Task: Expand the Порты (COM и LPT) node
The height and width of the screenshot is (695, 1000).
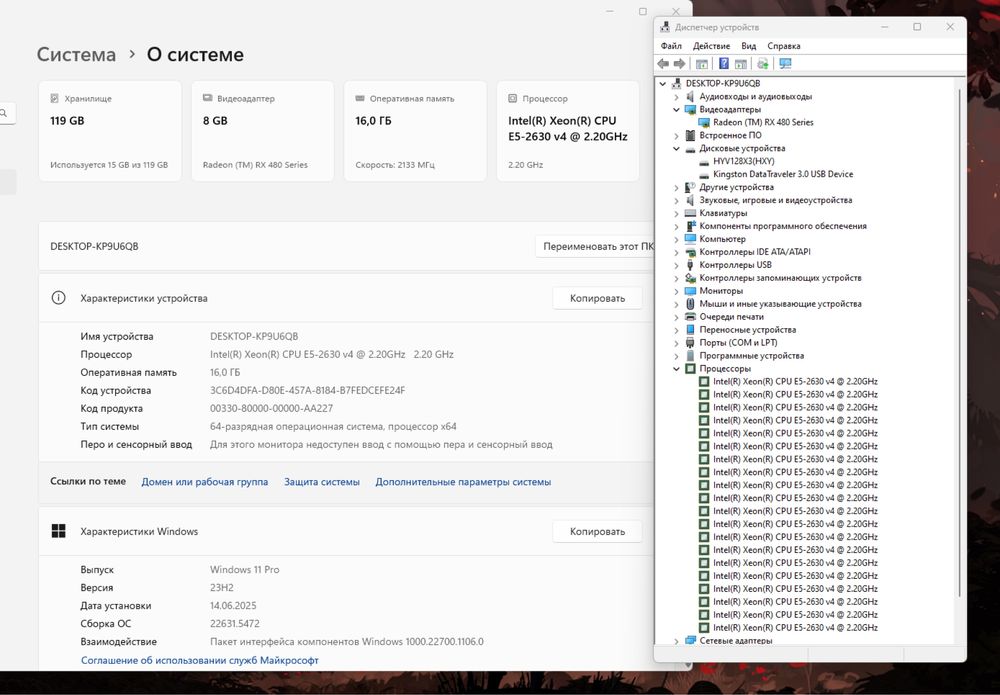Action: coord(677,342)
